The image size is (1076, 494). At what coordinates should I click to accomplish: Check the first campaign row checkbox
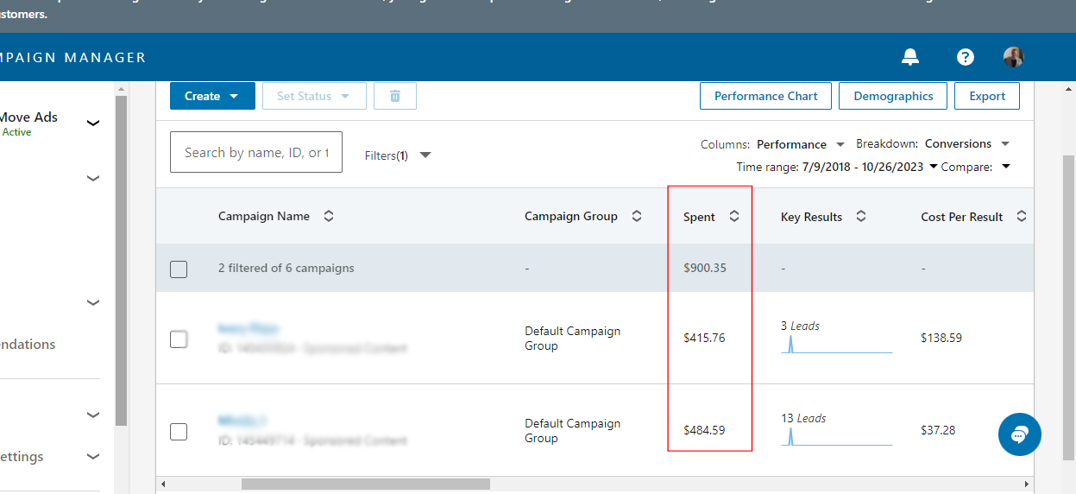179,339
